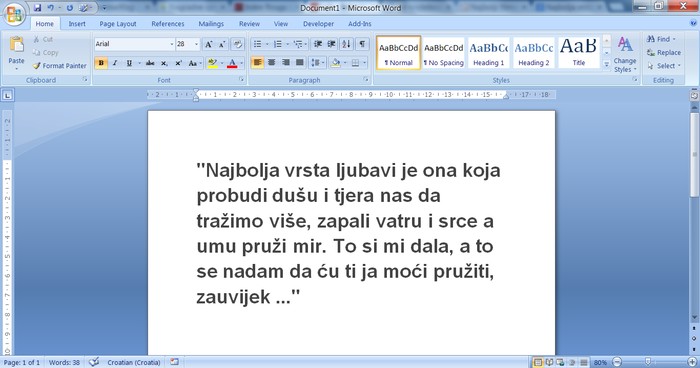Align text right
This screenshot has height=368, width=700.
pos(286,63)
